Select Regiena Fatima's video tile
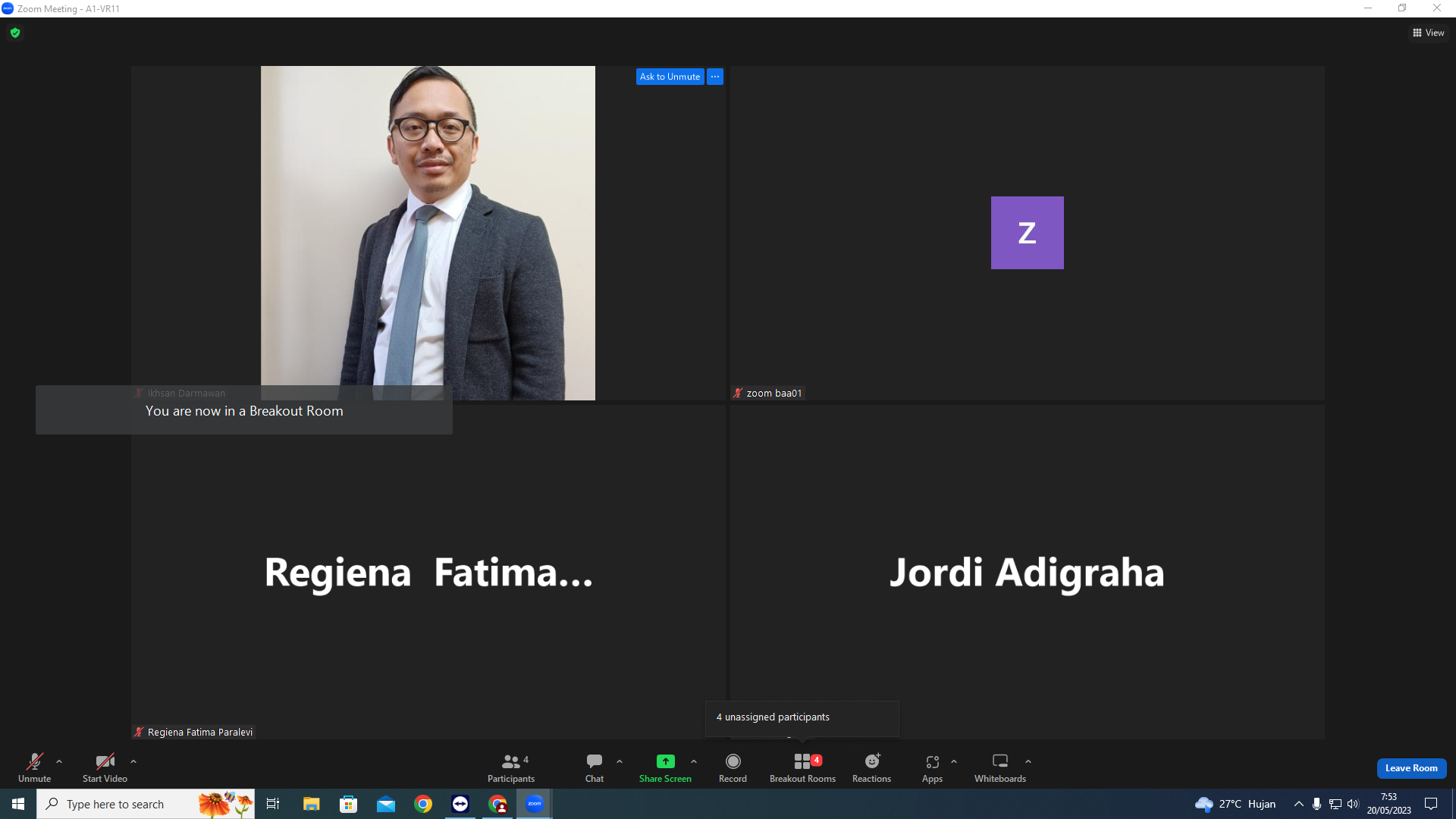 [x=428, y=572]
